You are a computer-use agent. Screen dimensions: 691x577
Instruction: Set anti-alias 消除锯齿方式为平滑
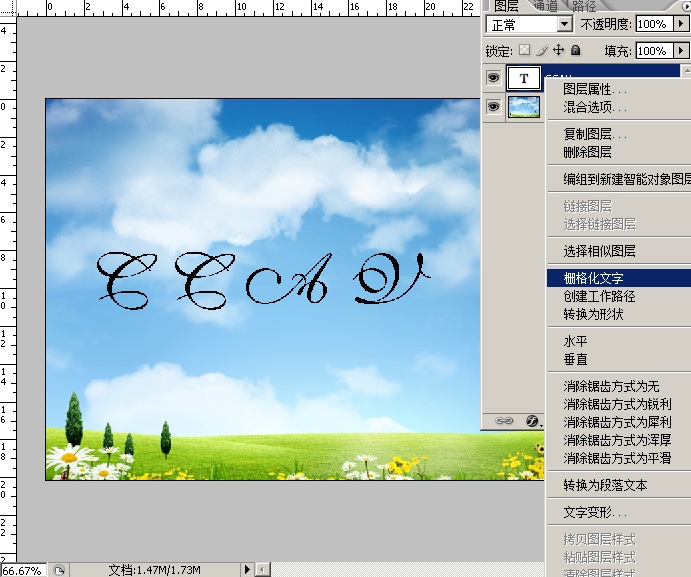617,458
